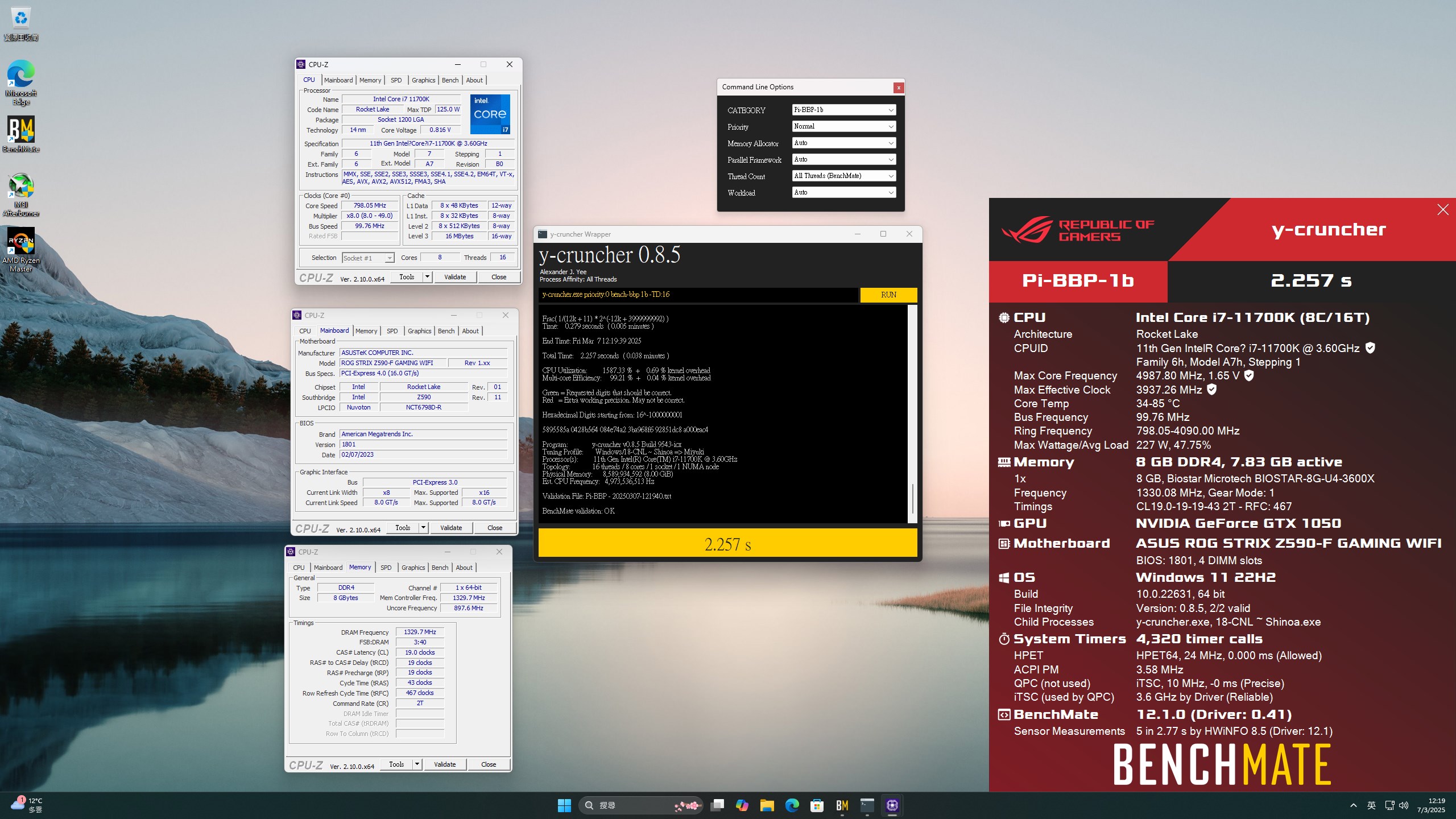
Task: Switch to CPU-Z in the taskbar
Action: (892, 805)
